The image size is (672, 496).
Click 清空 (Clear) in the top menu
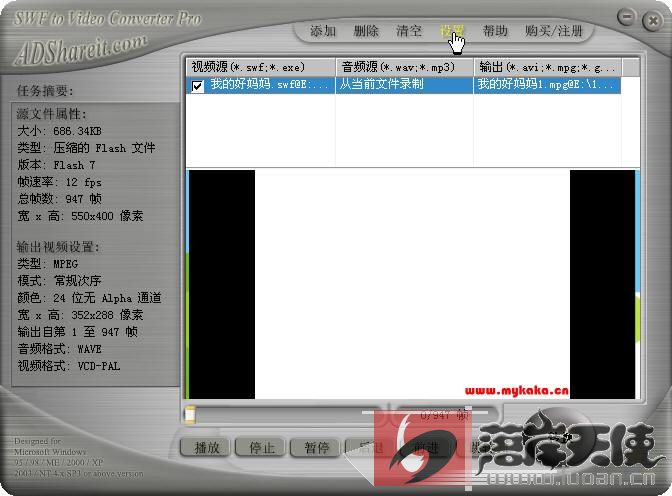[x=409, y=31]
